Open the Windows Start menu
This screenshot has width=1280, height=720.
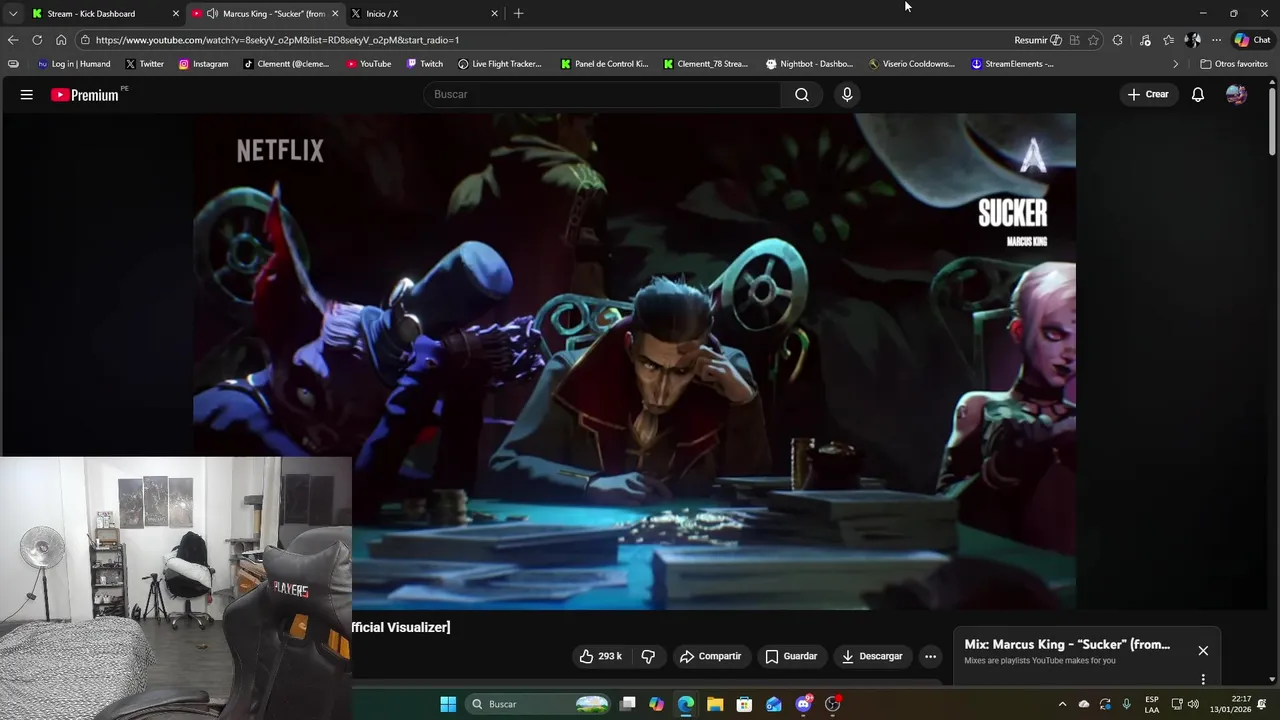click(448, 704)
